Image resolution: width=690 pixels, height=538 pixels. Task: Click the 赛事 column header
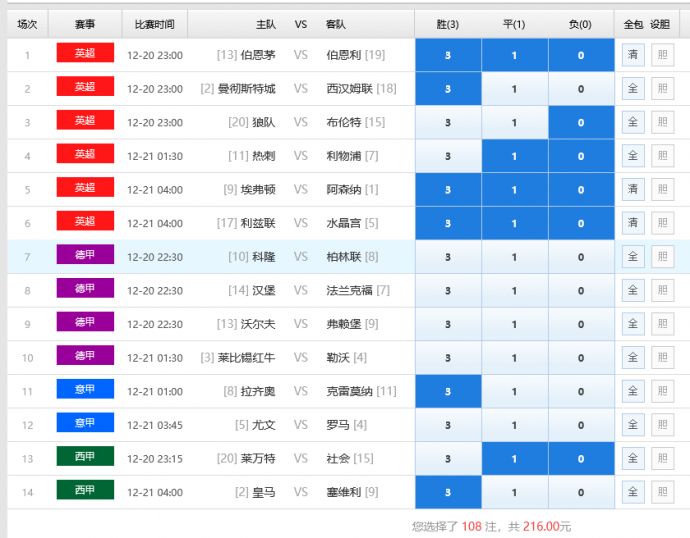85,24
